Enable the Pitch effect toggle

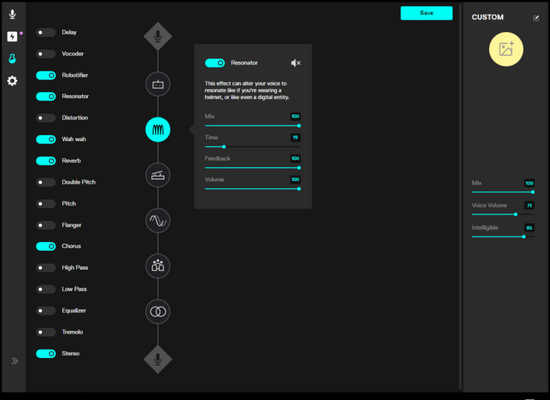[x=46, y=204]
